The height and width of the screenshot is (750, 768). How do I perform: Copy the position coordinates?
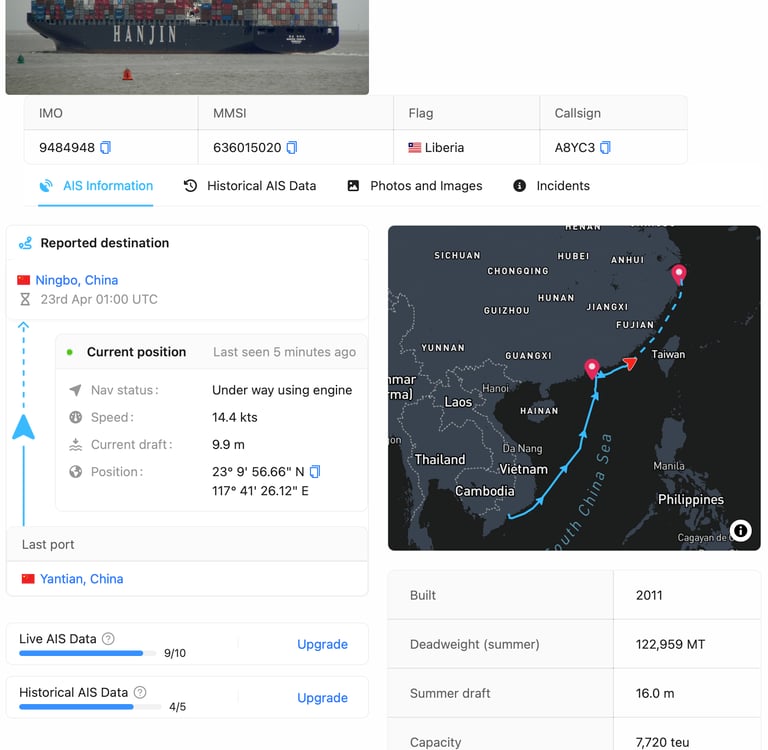click(315, 471)
